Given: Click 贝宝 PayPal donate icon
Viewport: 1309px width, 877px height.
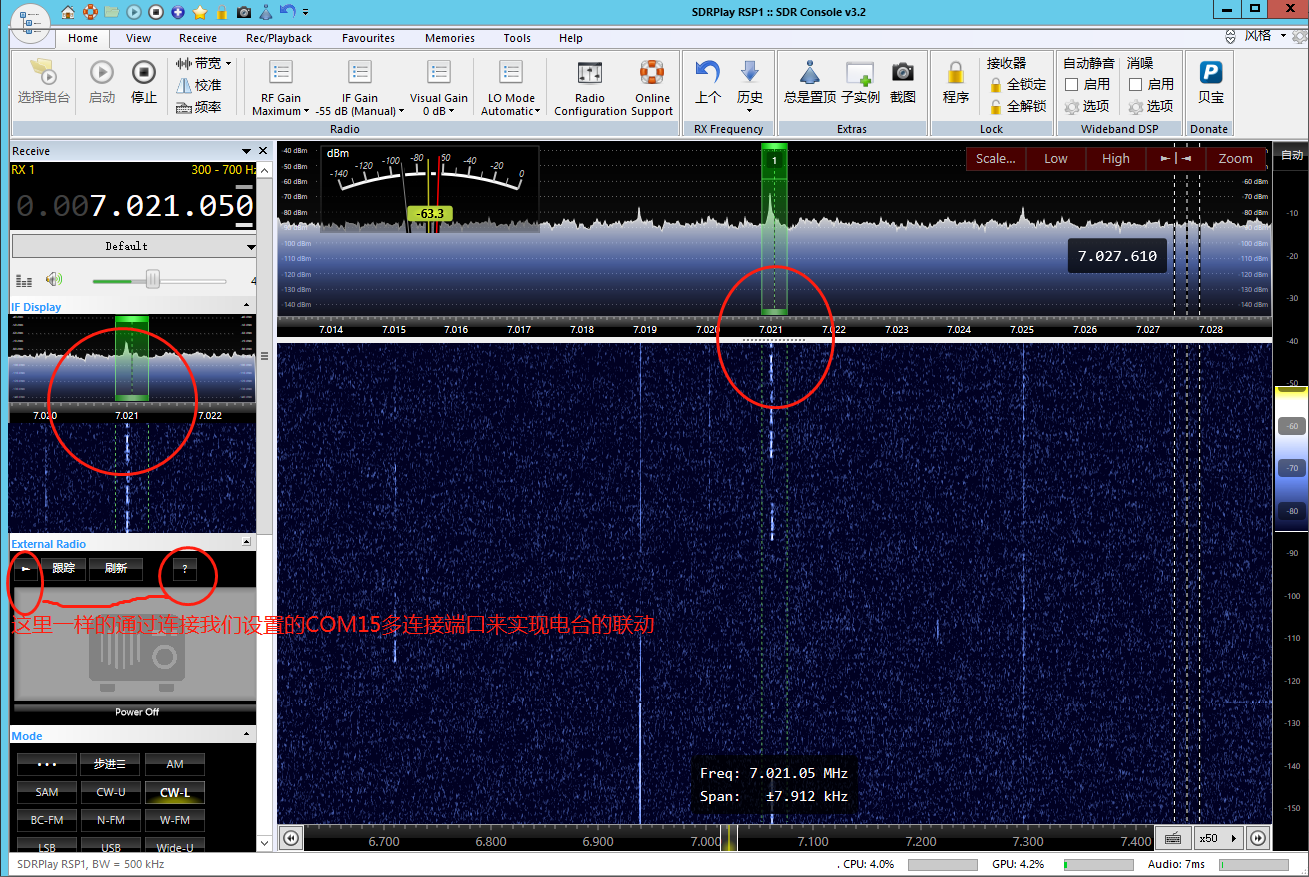Looking at the screenshot, I should click(x=1211, y=83).
